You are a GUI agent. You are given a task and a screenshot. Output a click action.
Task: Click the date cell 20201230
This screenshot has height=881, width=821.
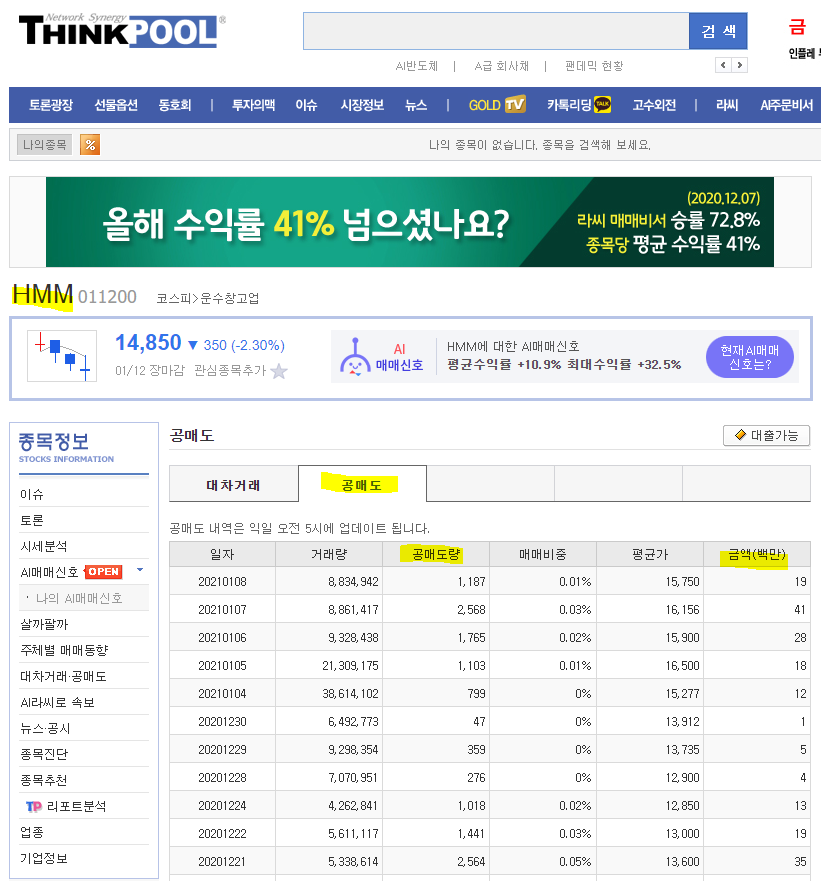pyautogui.click(x=222, y=721)
